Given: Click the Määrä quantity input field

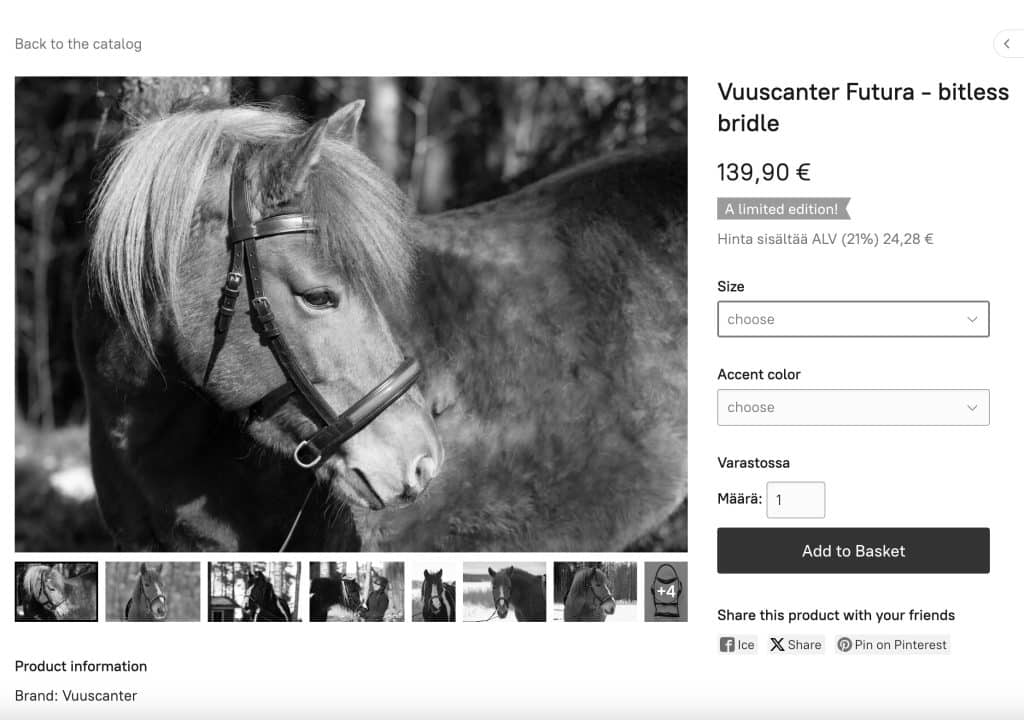Looking at the screenshot, I should pyautogui.click(x=795, y=500).
